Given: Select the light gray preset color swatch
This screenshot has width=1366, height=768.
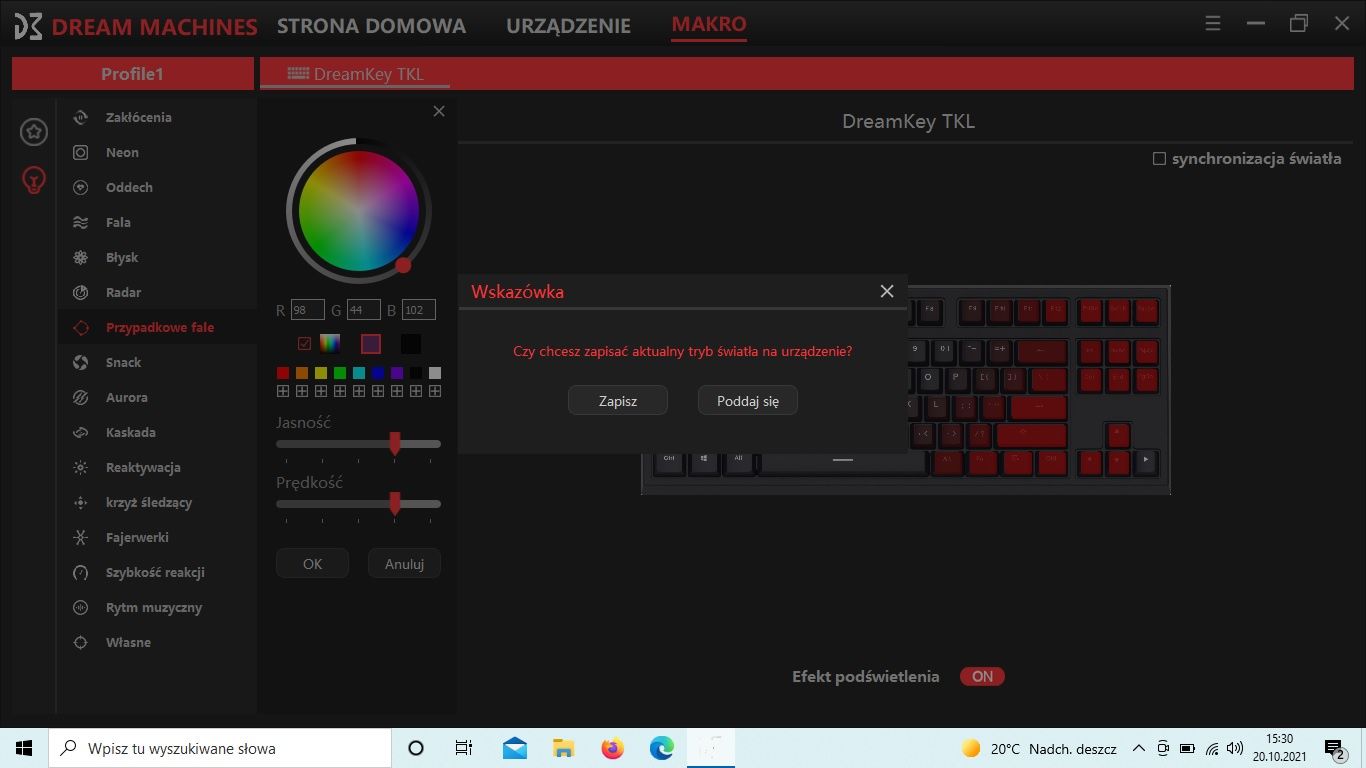Looking at the screenshot, I should pyautogui.click(x=435, y=373).
